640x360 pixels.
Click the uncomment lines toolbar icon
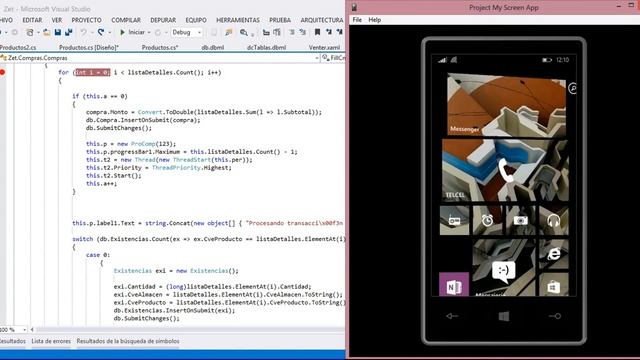302,32
